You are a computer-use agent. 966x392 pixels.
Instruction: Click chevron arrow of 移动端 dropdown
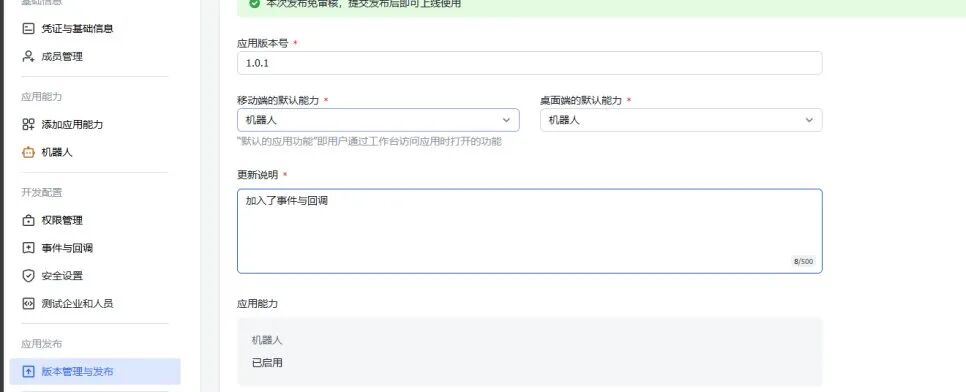[506, 120]
